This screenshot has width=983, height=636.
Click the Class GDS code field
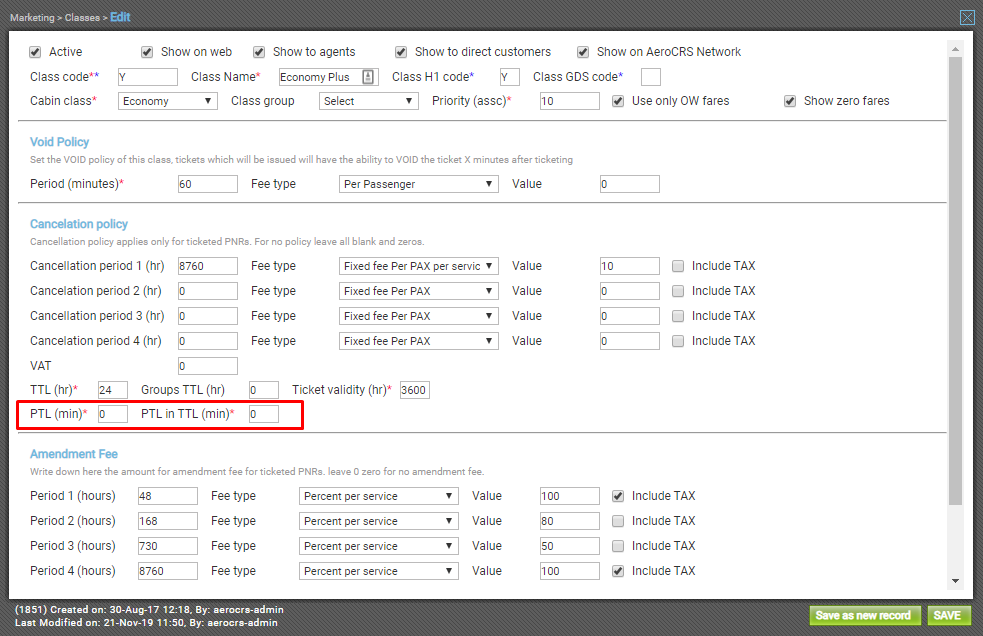pyautogui.click(x=651, y=77)
